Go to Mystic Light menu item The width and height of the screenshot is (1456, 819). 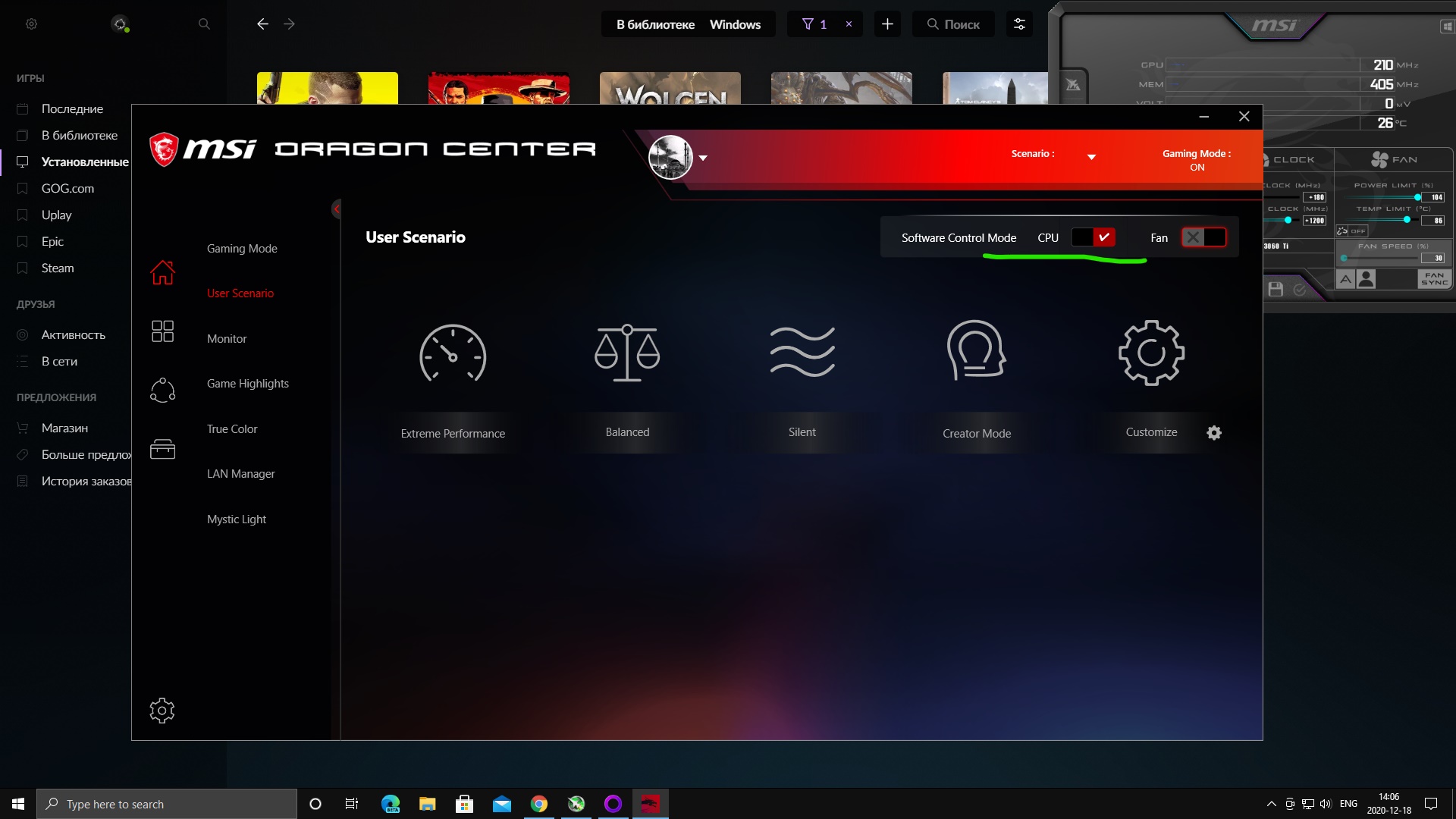[x=237, y=519]
